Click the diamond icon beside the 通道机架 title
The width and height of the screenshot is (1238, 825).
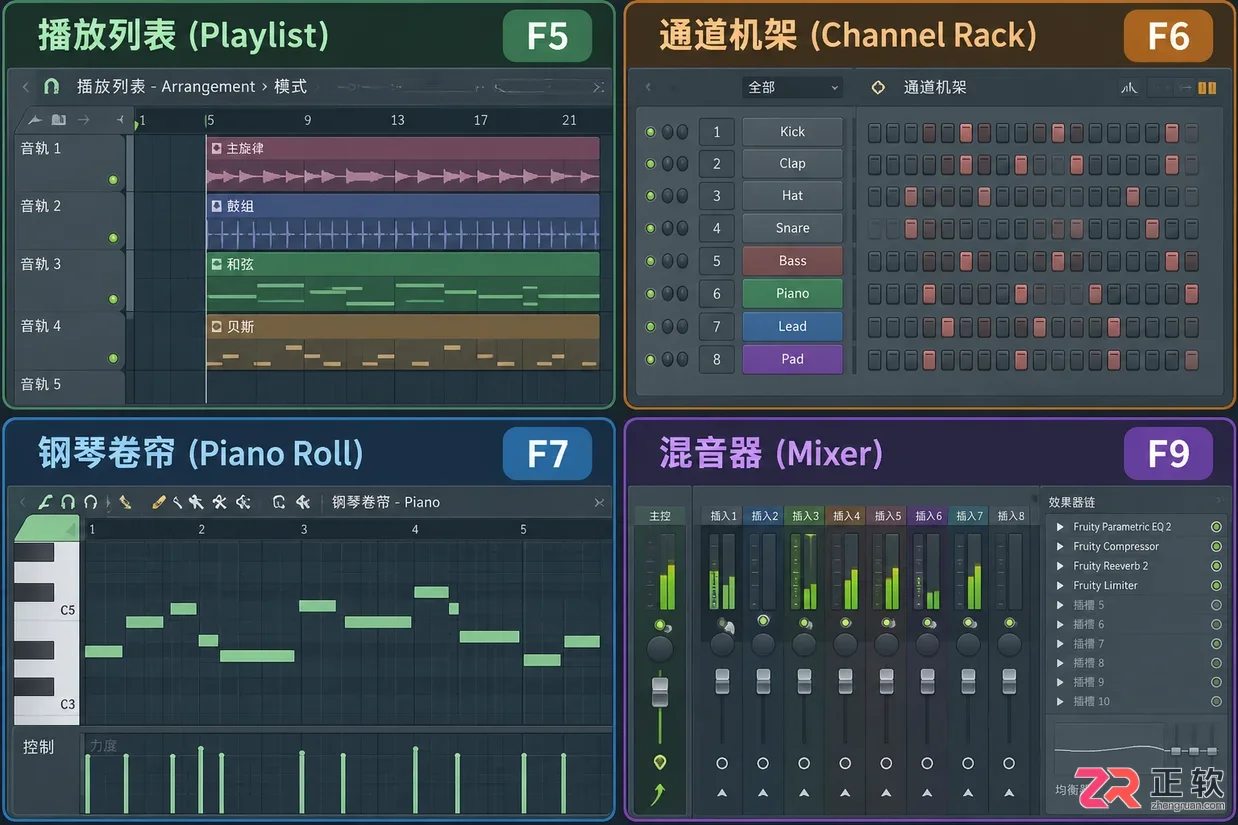pos(878,87)
